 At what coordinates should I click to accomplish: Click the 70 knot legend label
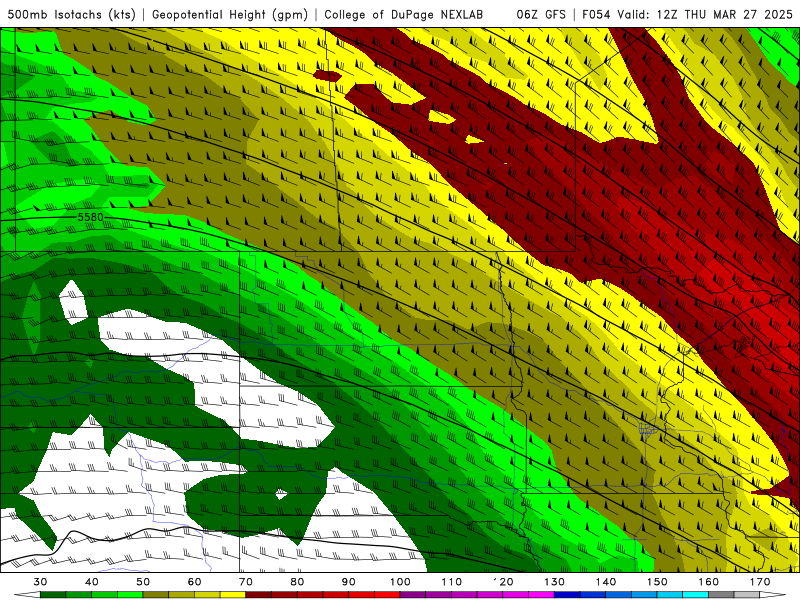(246, 582)
